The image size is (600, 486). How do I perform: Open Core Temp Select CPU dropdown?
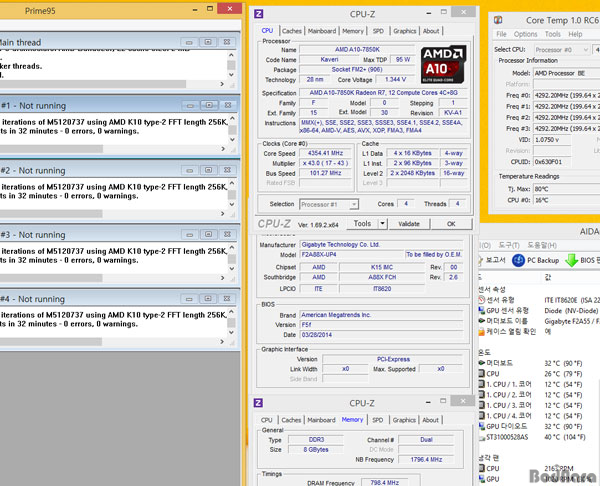(x=561, y=50)
